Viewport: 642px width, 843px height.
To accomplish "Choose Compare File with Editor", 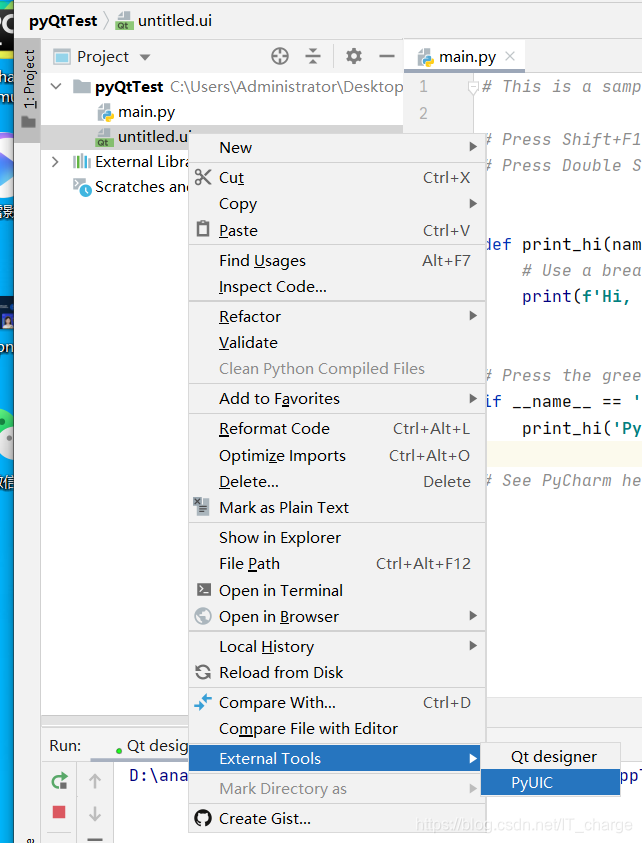I will point(337,728).
